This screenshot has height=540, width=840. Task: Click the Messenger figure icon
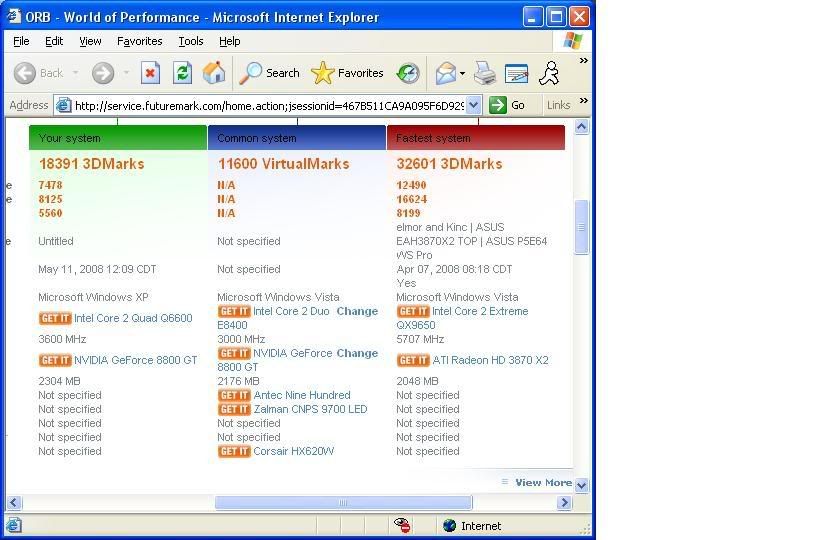550,73
